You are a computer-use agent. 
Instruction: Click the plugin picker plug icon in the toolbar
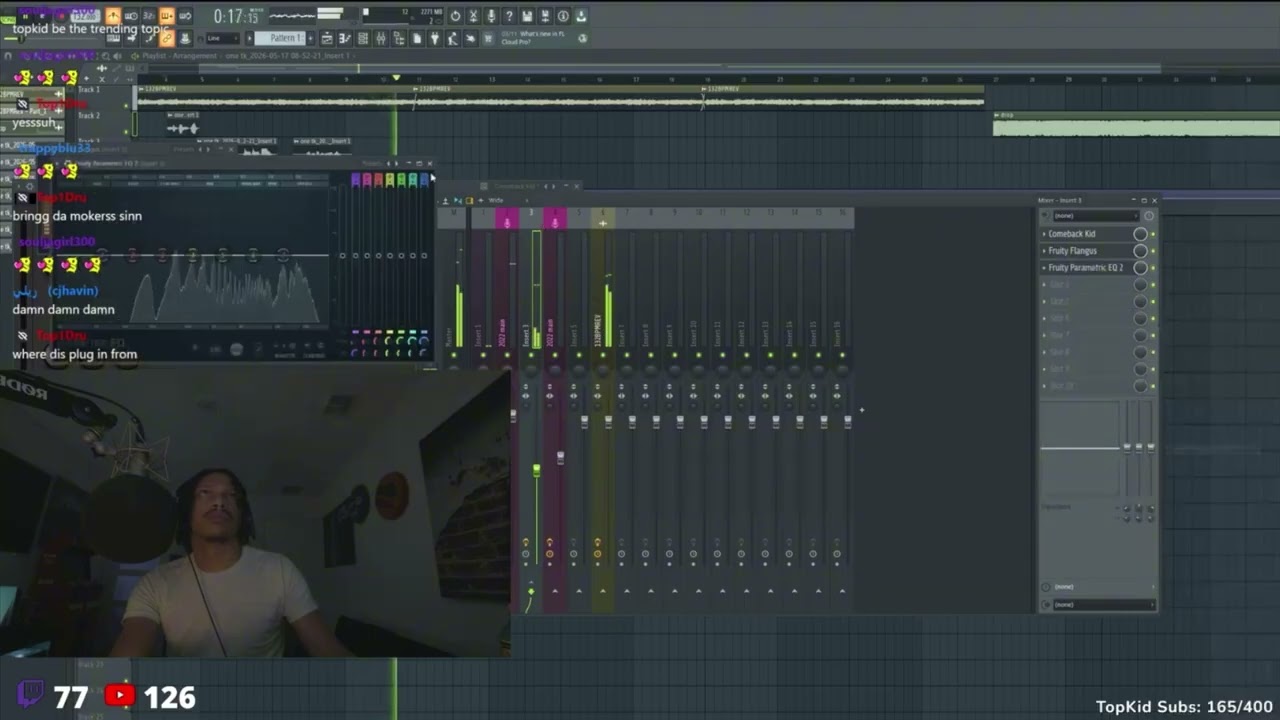pos(435,38)
